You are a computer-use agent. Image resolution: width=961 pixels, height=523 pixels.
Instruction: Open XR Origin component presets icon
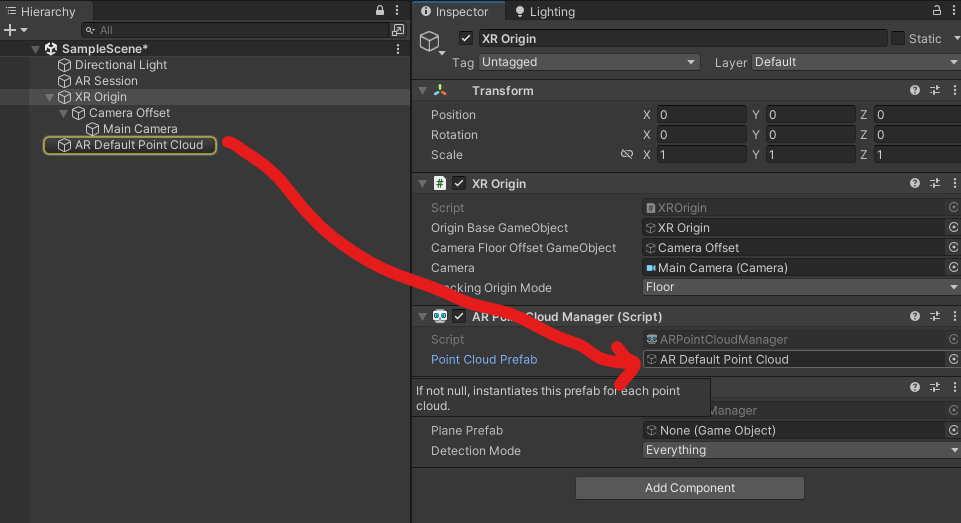coord(935,183)
